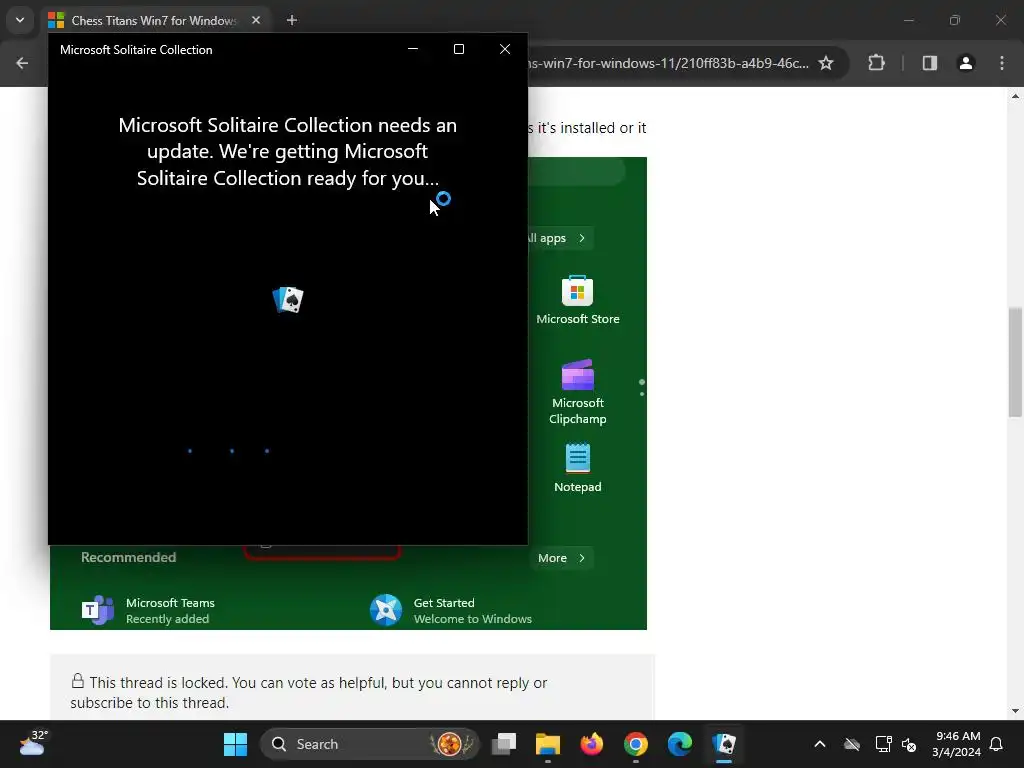Close the Microsoft Solitaire Collection window

(505, 49)
